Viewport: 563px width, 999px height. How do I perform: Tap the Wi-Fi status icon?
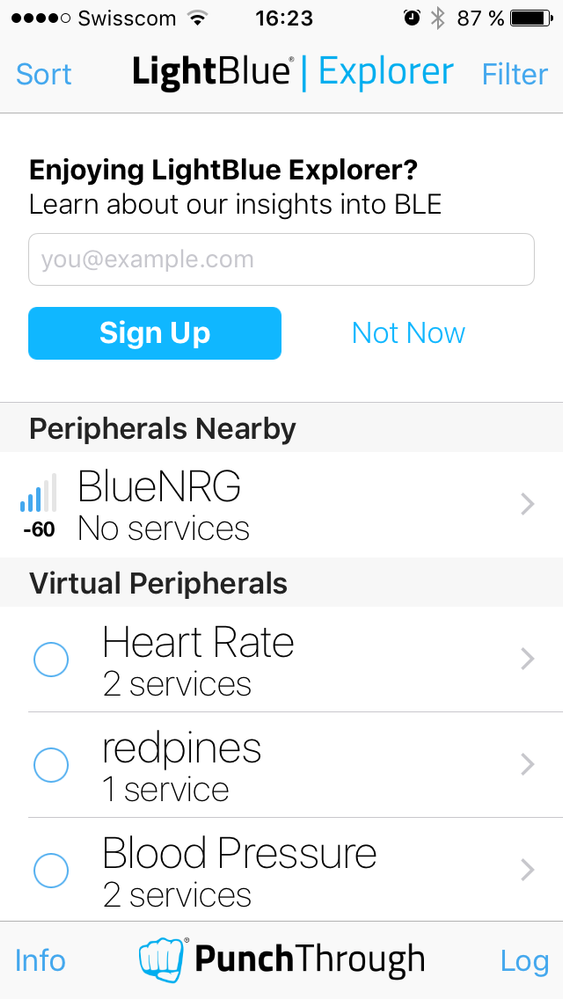(x=198, y=18)
